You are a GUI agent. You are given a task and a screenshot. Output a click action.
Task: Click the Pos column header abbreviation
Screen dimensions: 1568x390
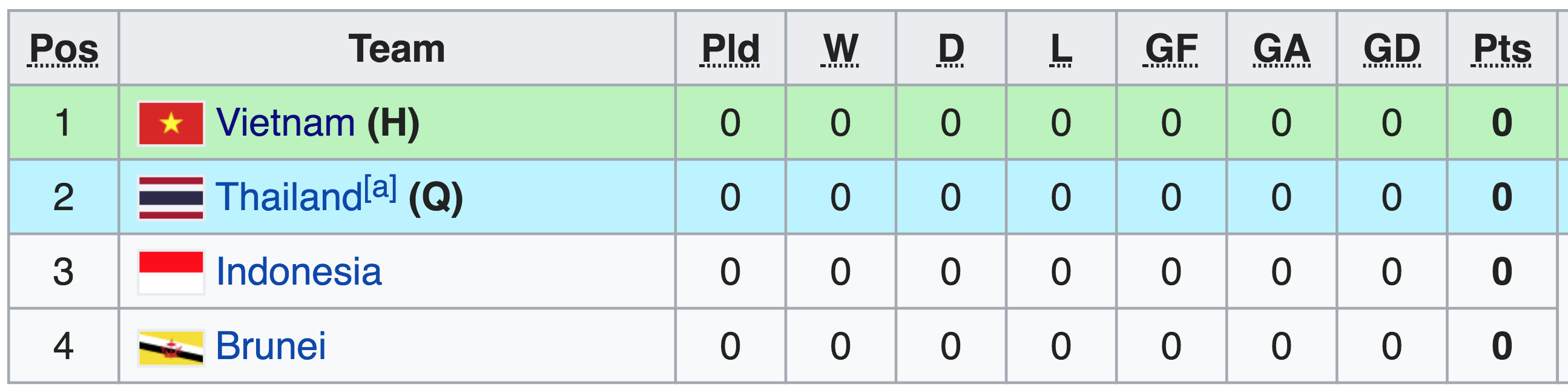[x=64, y=48]
